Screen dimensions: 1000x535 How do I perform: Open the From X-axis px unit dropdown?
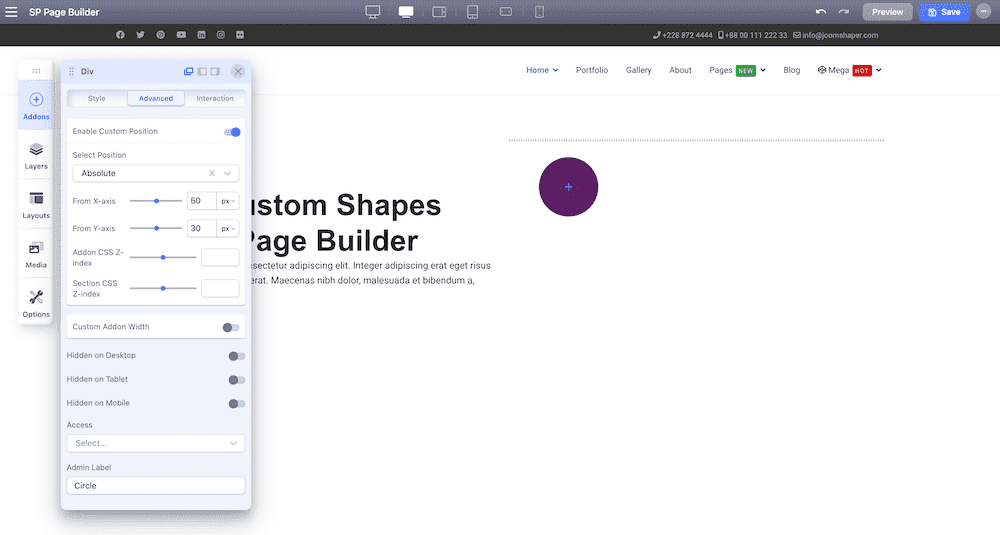point(228,201)
